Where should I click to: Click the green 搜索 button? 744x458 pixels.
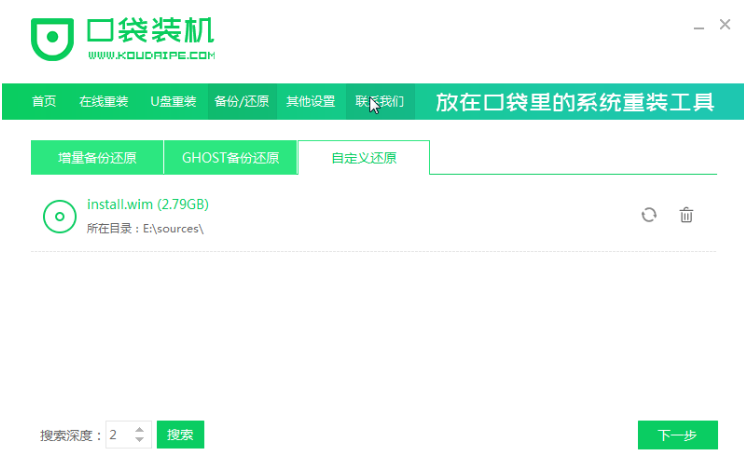pyautogui.click(x=180, y=435)
